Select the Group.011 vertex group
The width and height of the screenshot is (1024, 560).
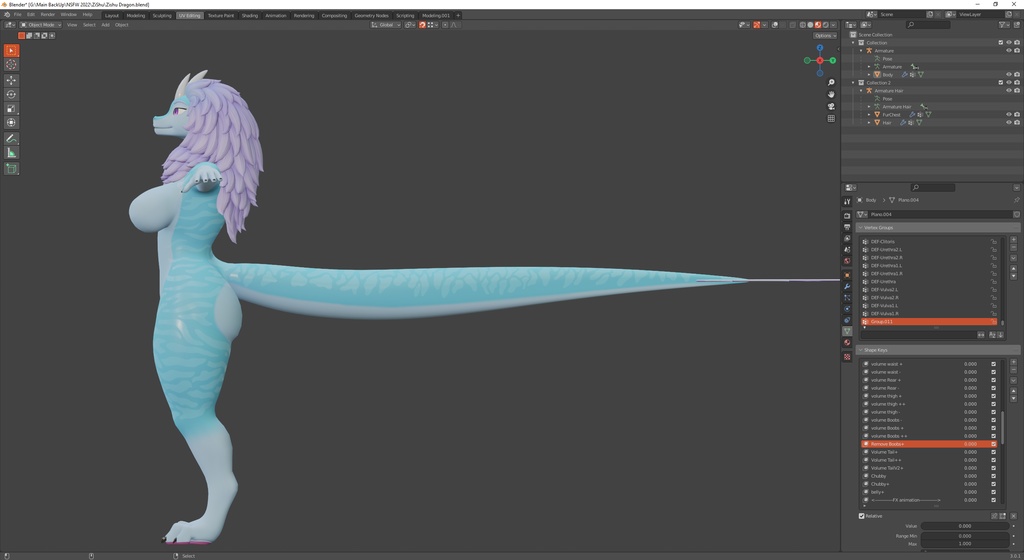pyautogui.click(x=929, y=321)
